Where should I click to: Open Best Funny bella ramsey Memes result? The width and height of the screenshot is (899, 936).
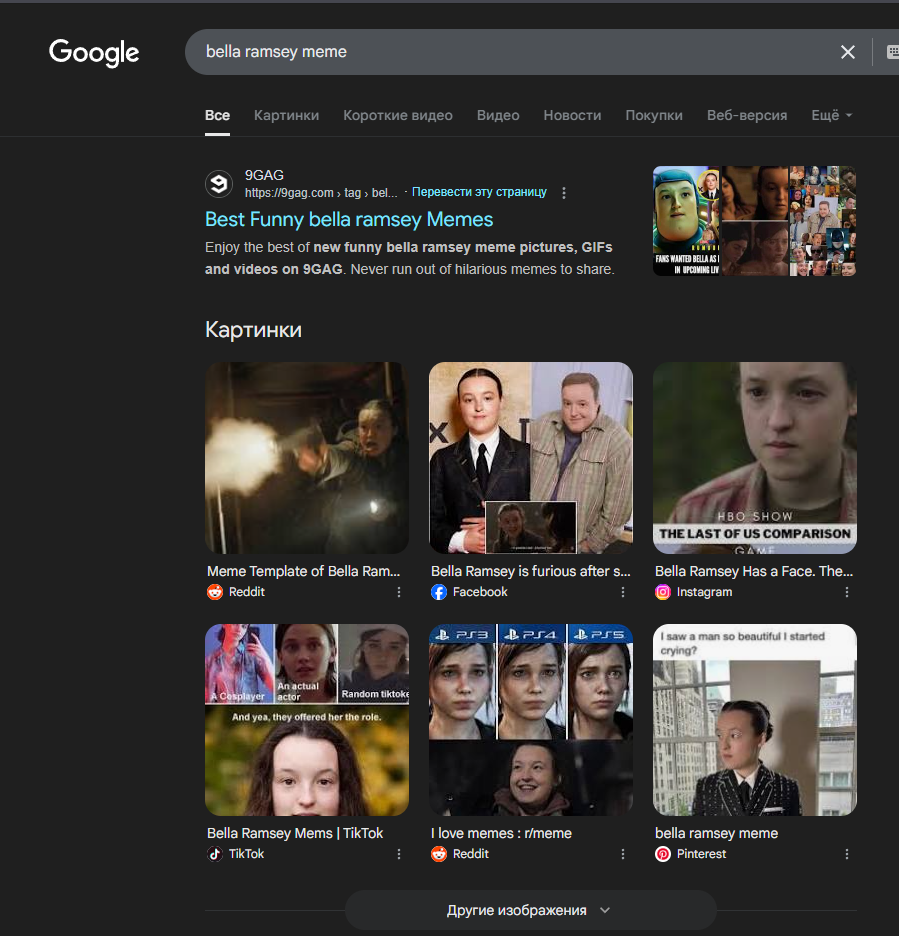(349, 220)
